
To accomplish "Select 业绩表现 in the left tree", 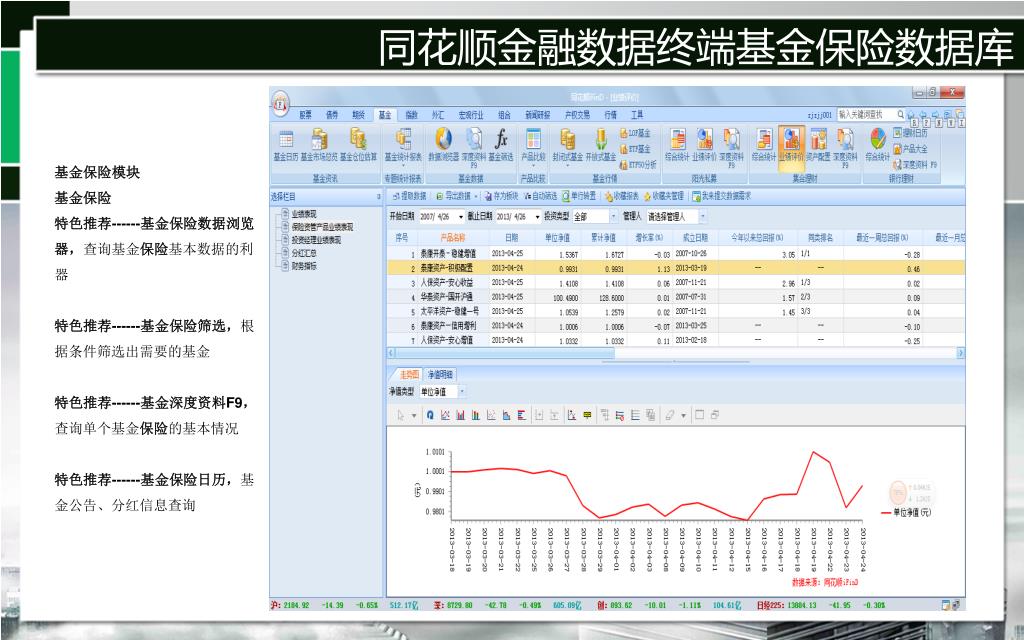I will tap(304, 214).
